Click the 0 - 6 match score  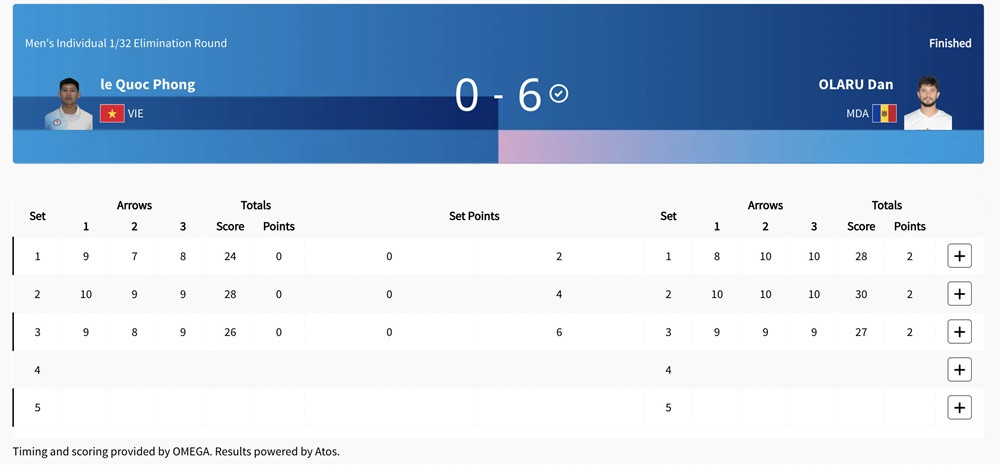[x=497, y=95]
